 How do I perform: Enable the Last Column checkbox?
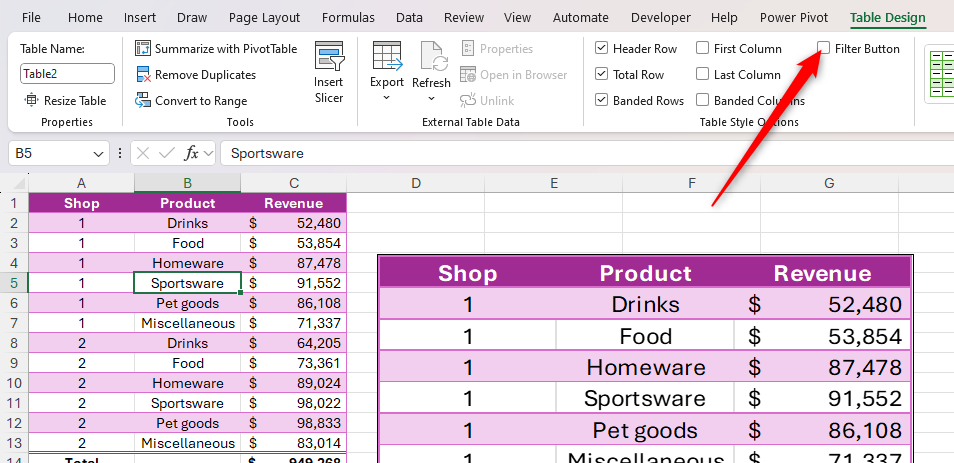(703, 74)
